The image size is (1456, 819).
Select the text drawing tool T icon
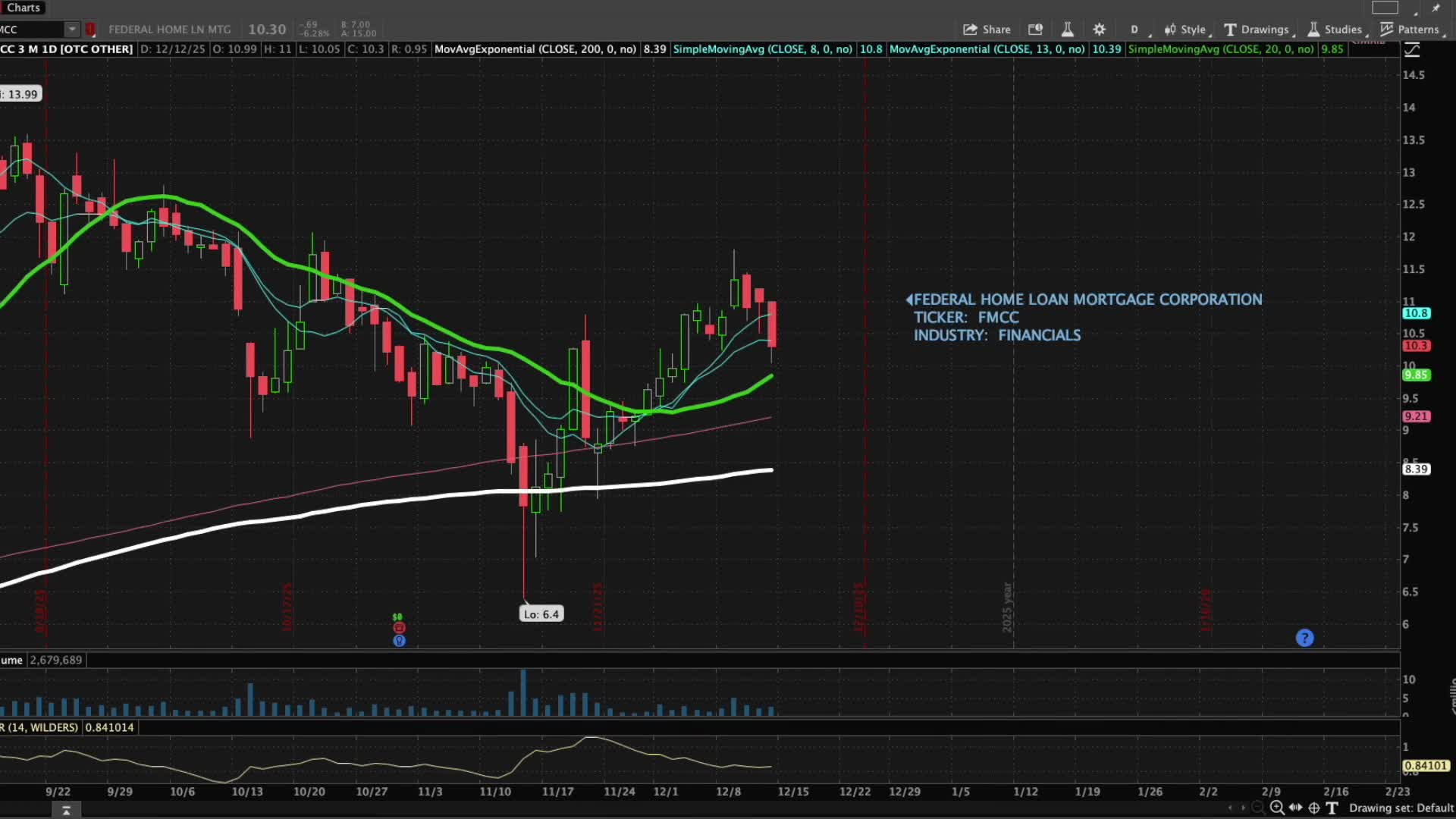[1332, 808]
